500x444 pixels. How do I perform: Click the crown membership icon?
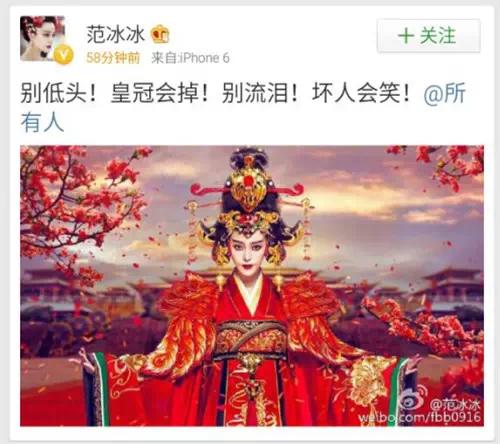160,34
